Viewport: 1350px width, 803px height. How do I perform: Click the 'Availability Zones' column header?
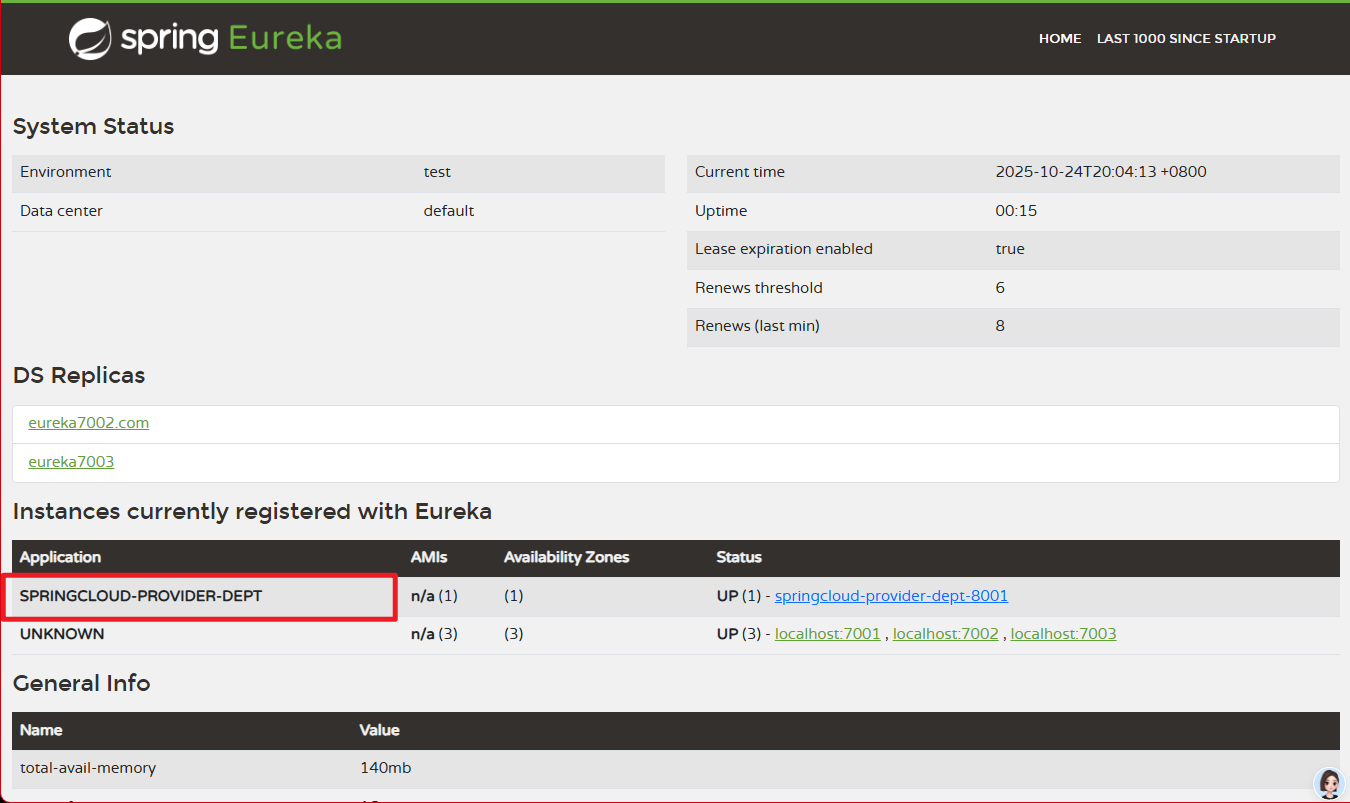point(566,557)
